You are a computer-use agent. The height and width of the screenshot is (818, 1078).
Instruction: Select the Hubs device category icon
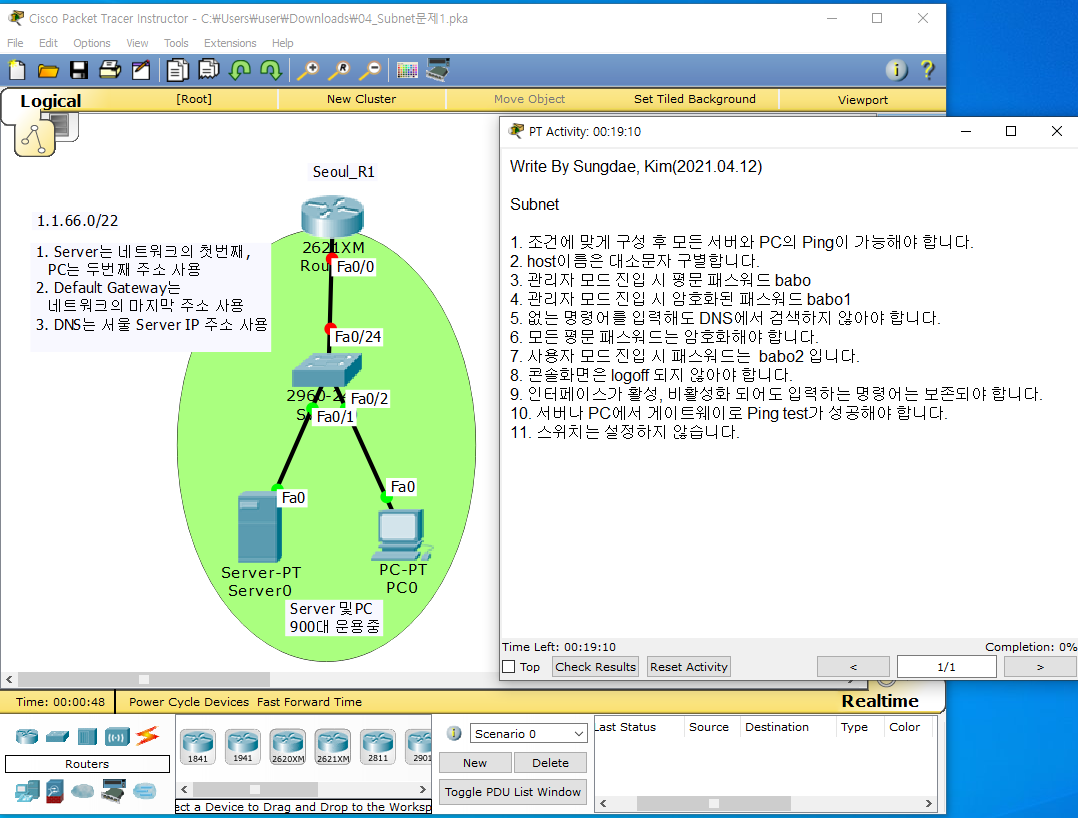pyautogui.click(x=87, y=737)
